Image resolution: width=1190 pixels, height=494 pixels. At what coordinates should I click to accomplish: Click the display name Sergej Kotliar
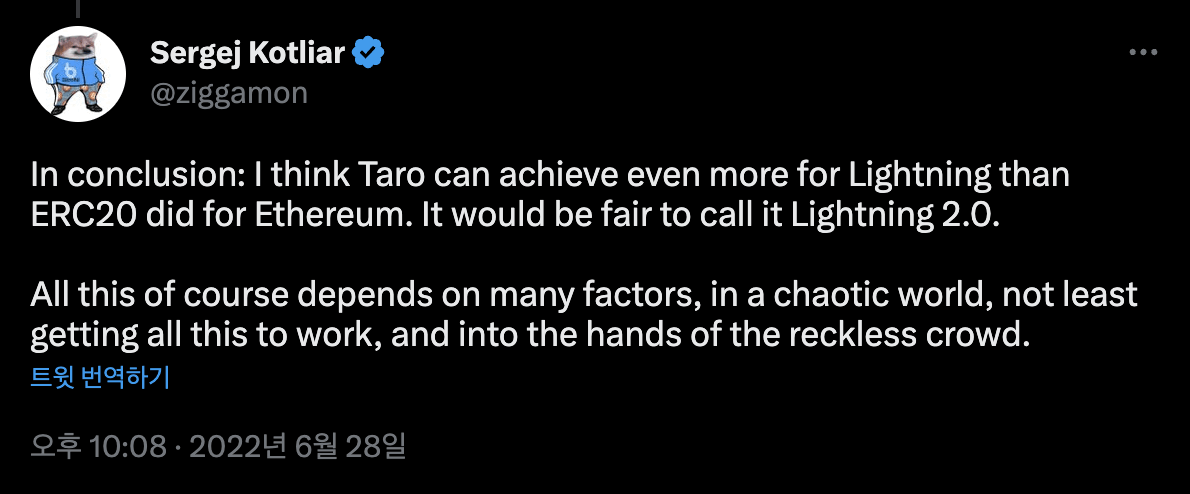pyautogui.click(x=248, y=52)
